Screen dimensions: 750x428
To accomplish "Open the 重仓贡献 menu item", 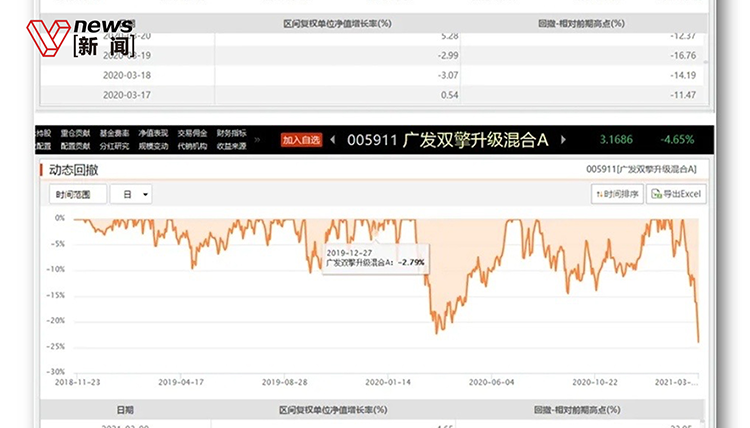I will coord(75,133).
